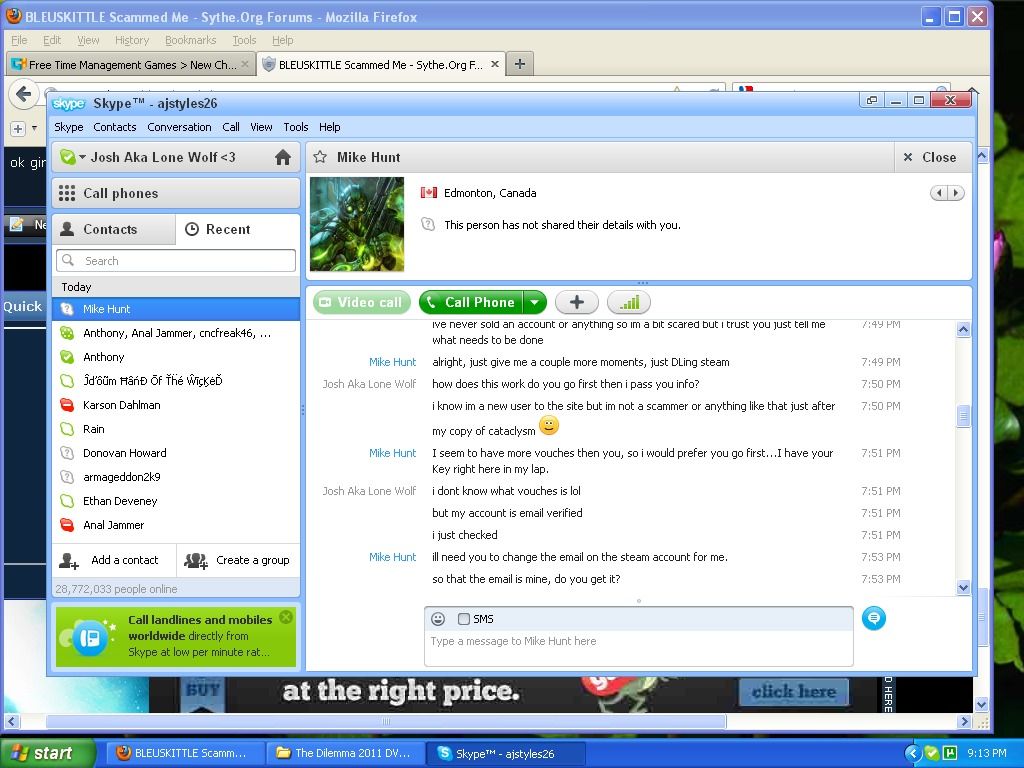This screenshot has height=768, width=1024.
Task: Click the Create a group icon
Action: point(195,560)
